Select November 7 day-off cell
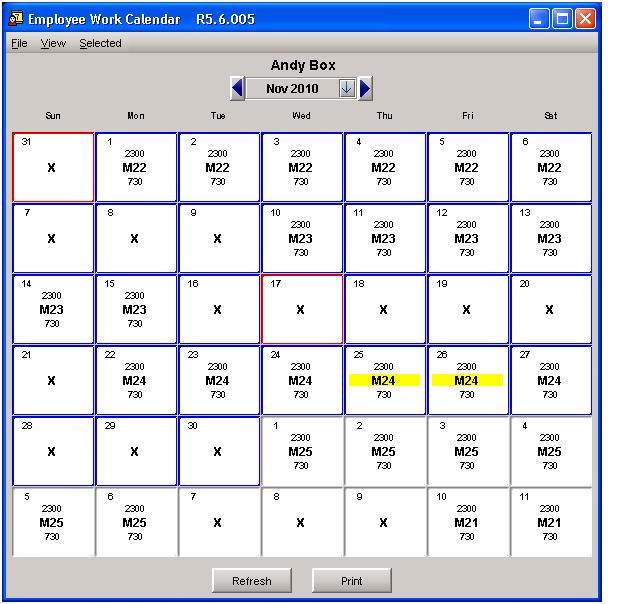Image resolution: width=640 pixels, height=604 pixels. pyautogui.click(x=53, y=238)
